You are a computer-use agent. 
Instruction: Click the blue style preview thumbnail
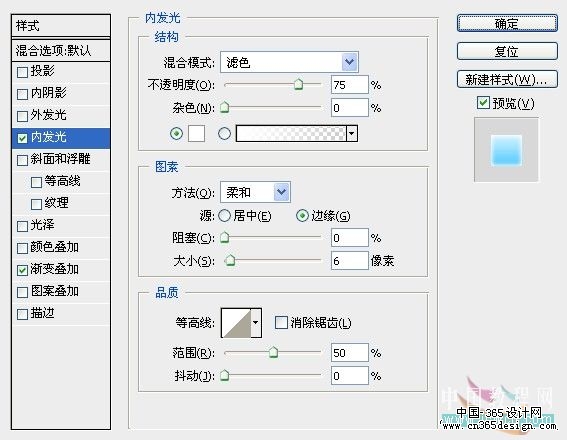(506, 150)
